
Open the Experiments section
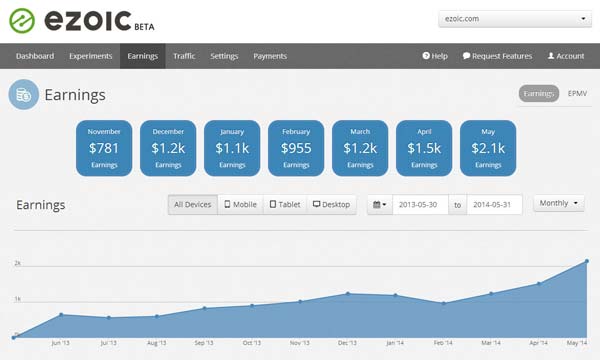[x=91, y=56]
